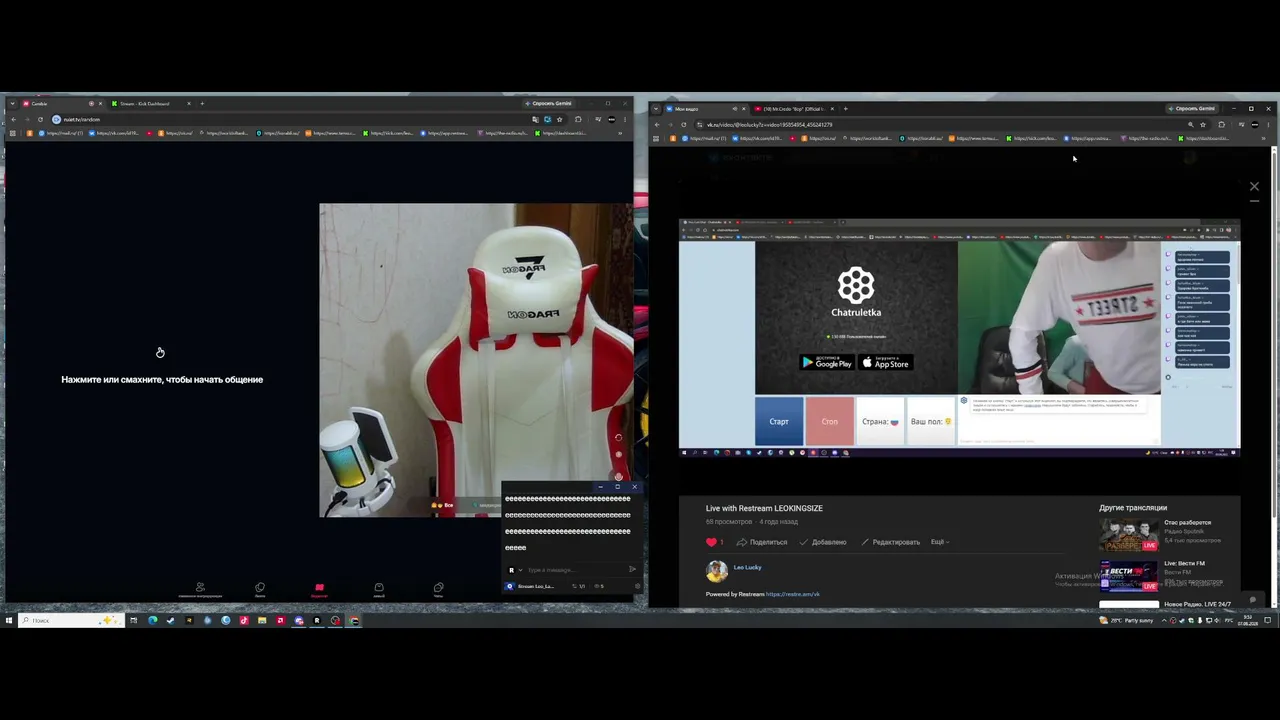Open the Стас разберется broadcast thumbnail
Screen dimensions: 1280x720
[x=1129, y=536]
